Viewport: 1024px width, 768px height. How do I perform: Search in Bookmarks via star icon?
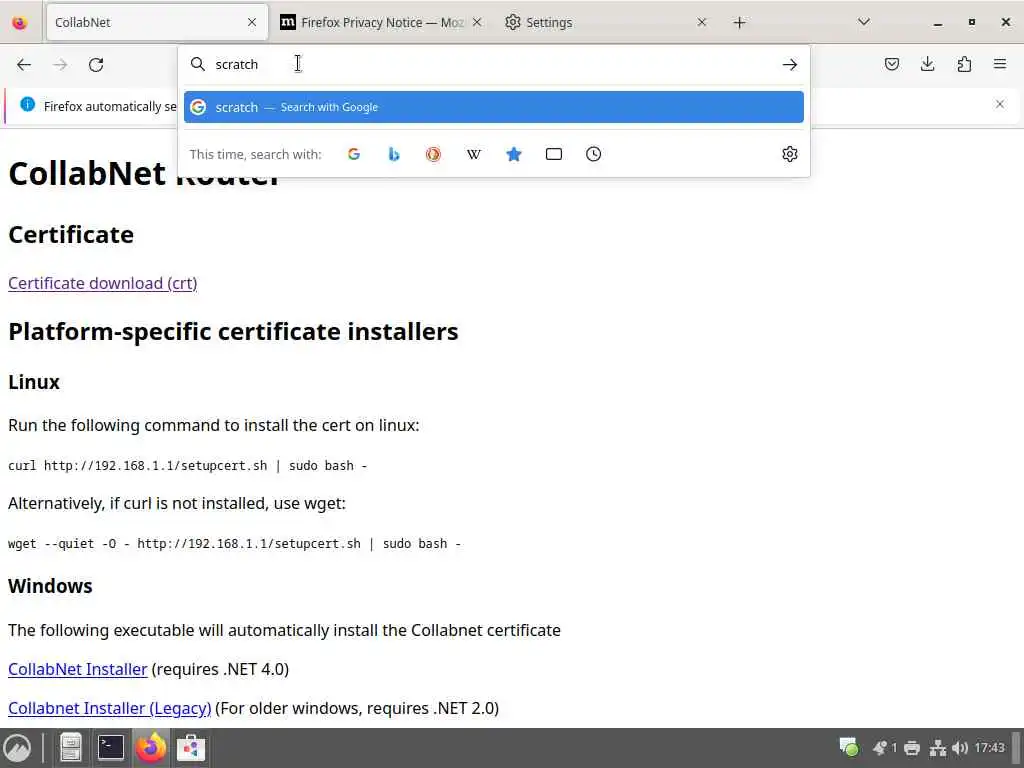tap(514, 154)
